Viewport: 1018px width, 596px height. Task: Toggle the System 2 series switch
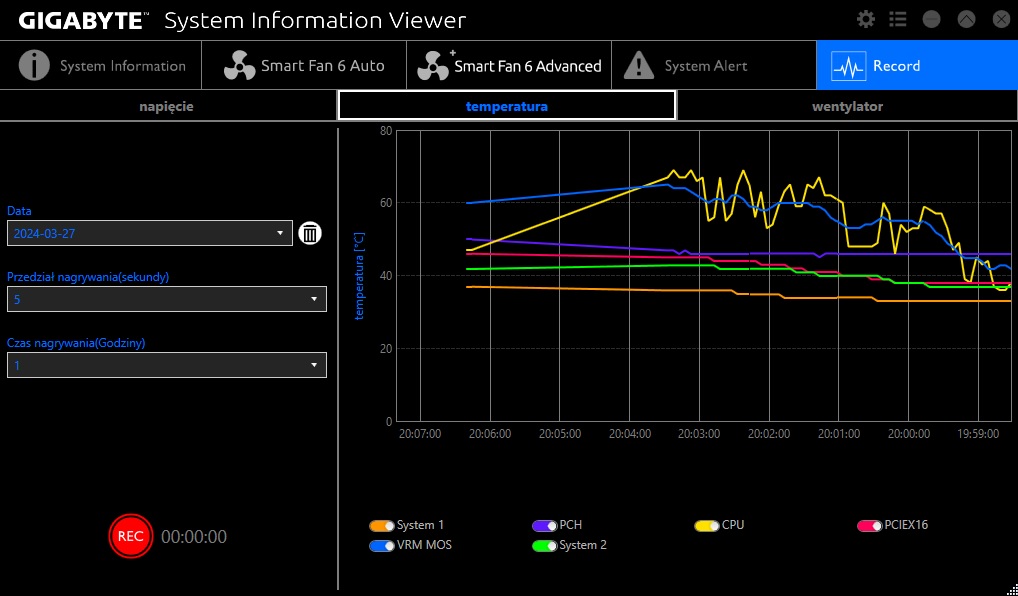click(545, 545)
